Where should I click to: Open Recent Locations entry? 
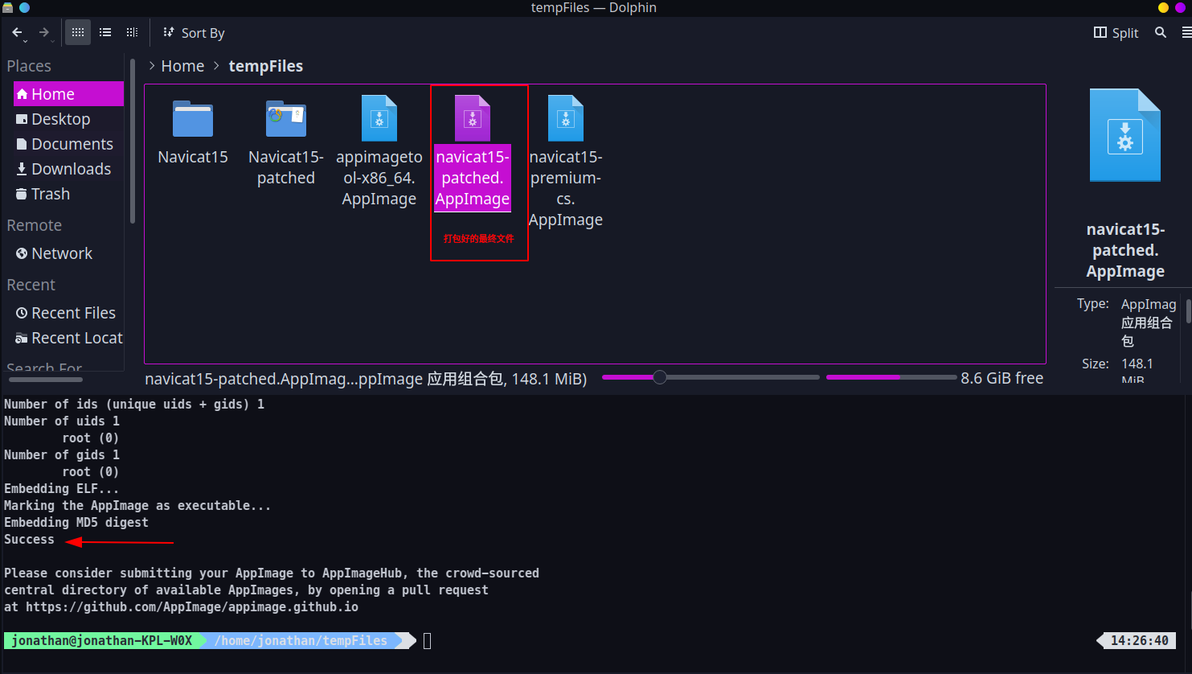68,337
